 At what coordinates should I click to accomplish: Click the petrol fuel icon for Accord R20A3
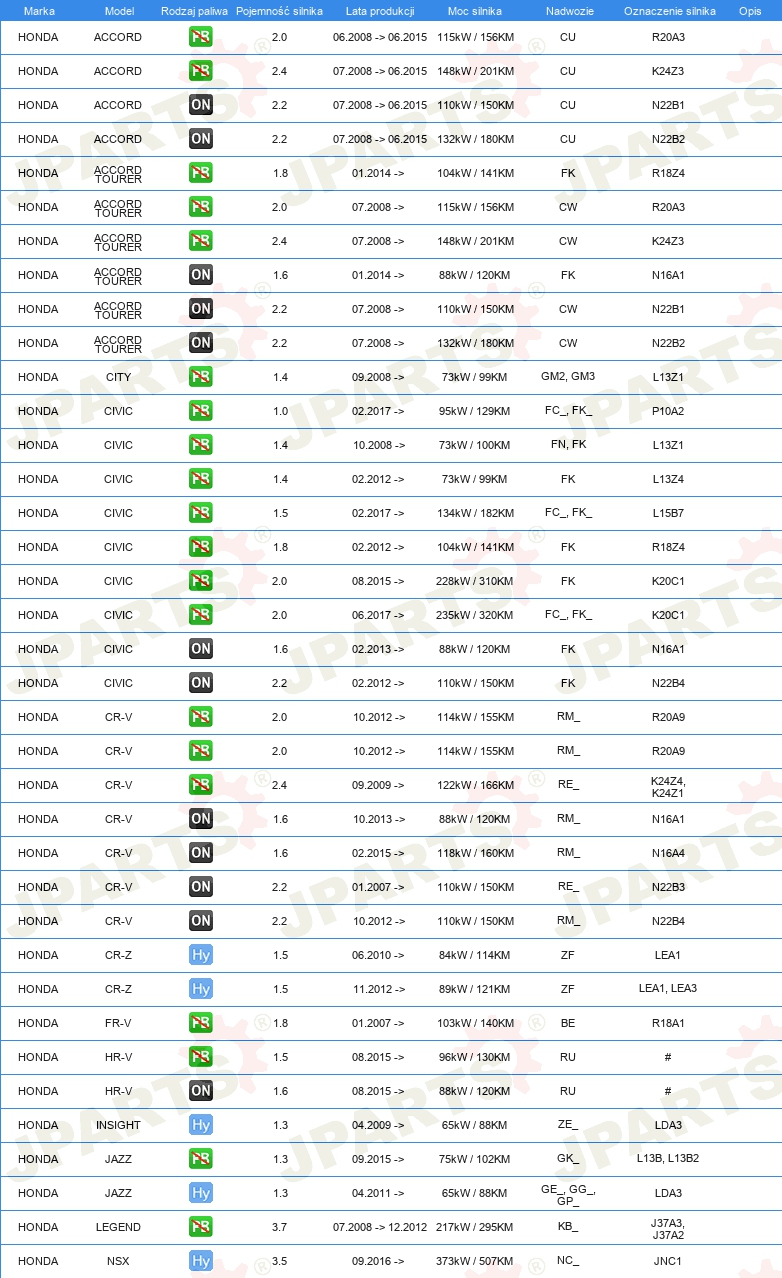tap(201, 37)
